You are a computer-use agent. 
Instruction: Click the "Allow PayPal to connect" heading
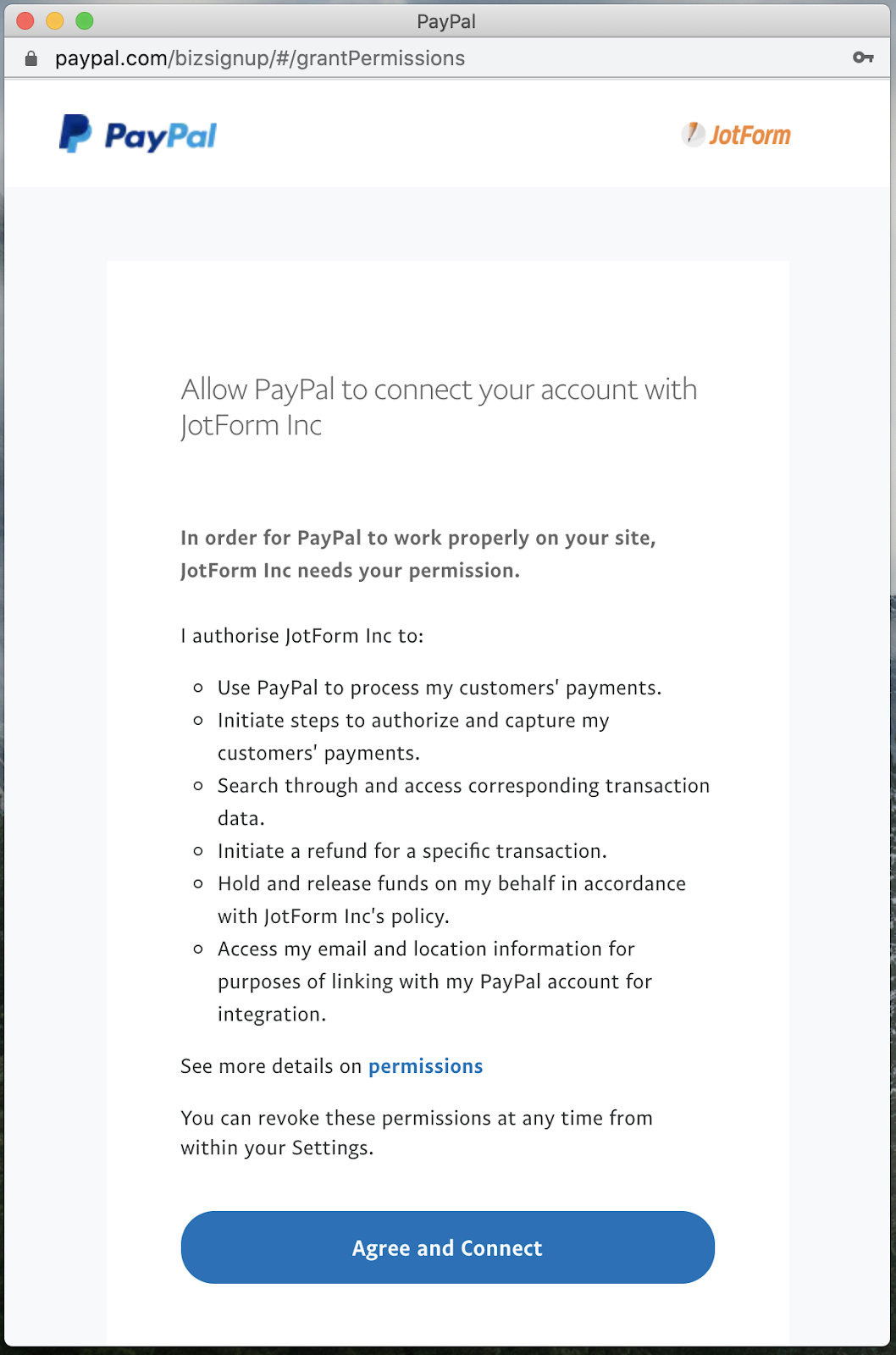(439, 407)
